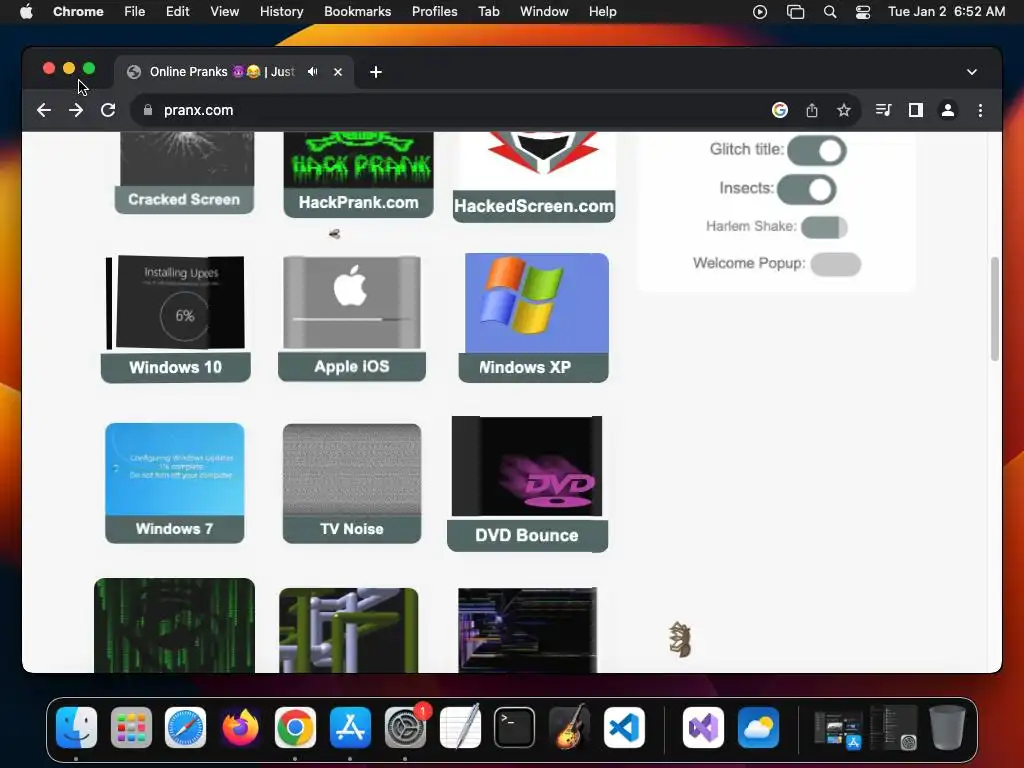
Task: Open the HackedScreen.com link
Action: [534, 206]
